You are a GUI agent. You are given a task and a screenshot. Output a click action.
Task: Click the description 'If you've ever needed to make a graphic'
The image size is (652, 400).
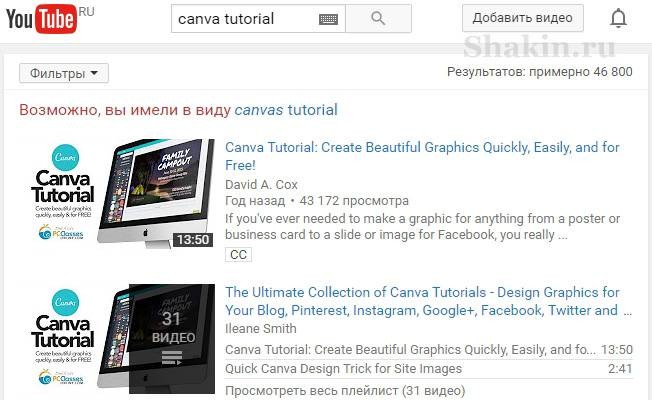pos(422,227)
